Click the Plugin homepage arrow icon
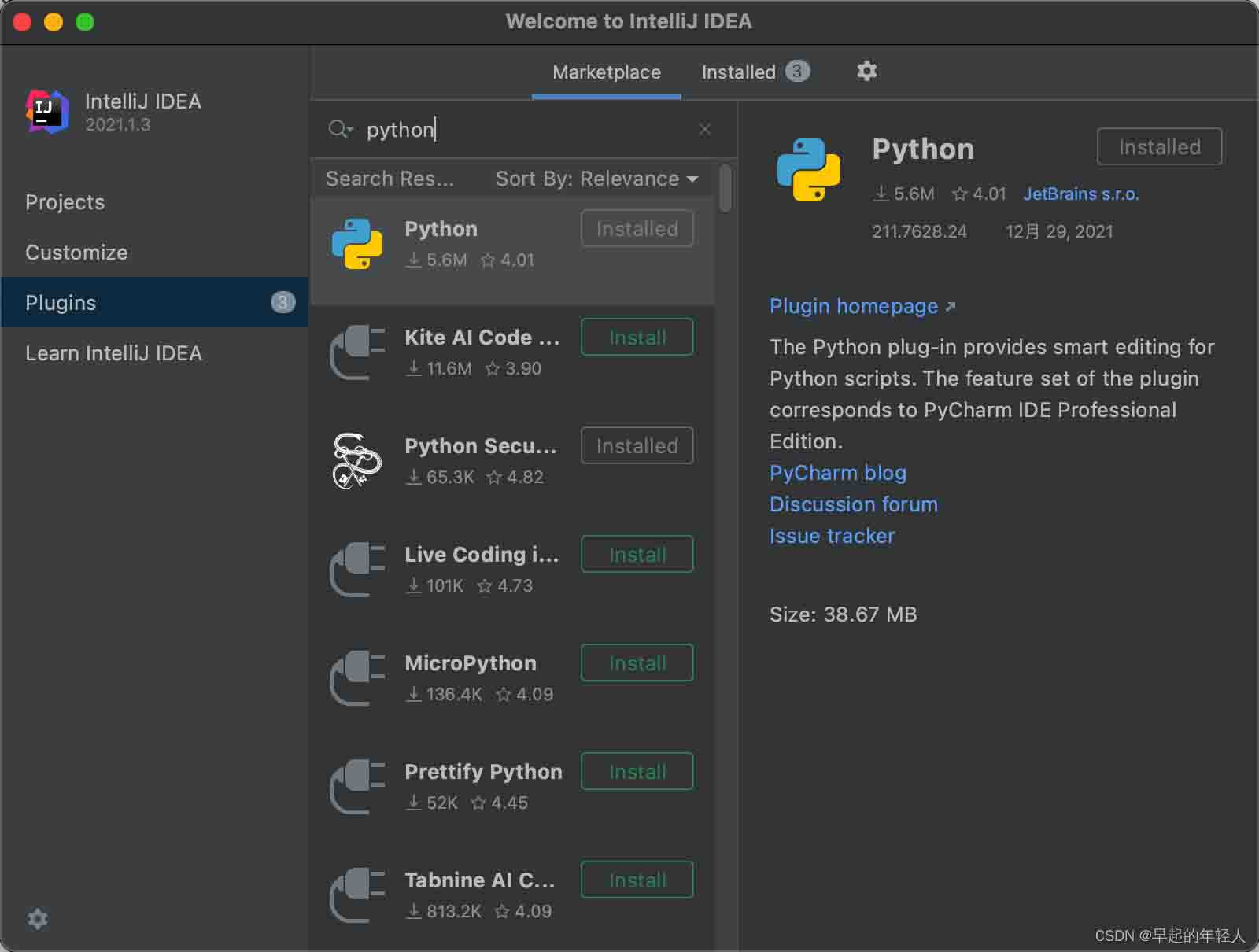 [x=951, y=306]
